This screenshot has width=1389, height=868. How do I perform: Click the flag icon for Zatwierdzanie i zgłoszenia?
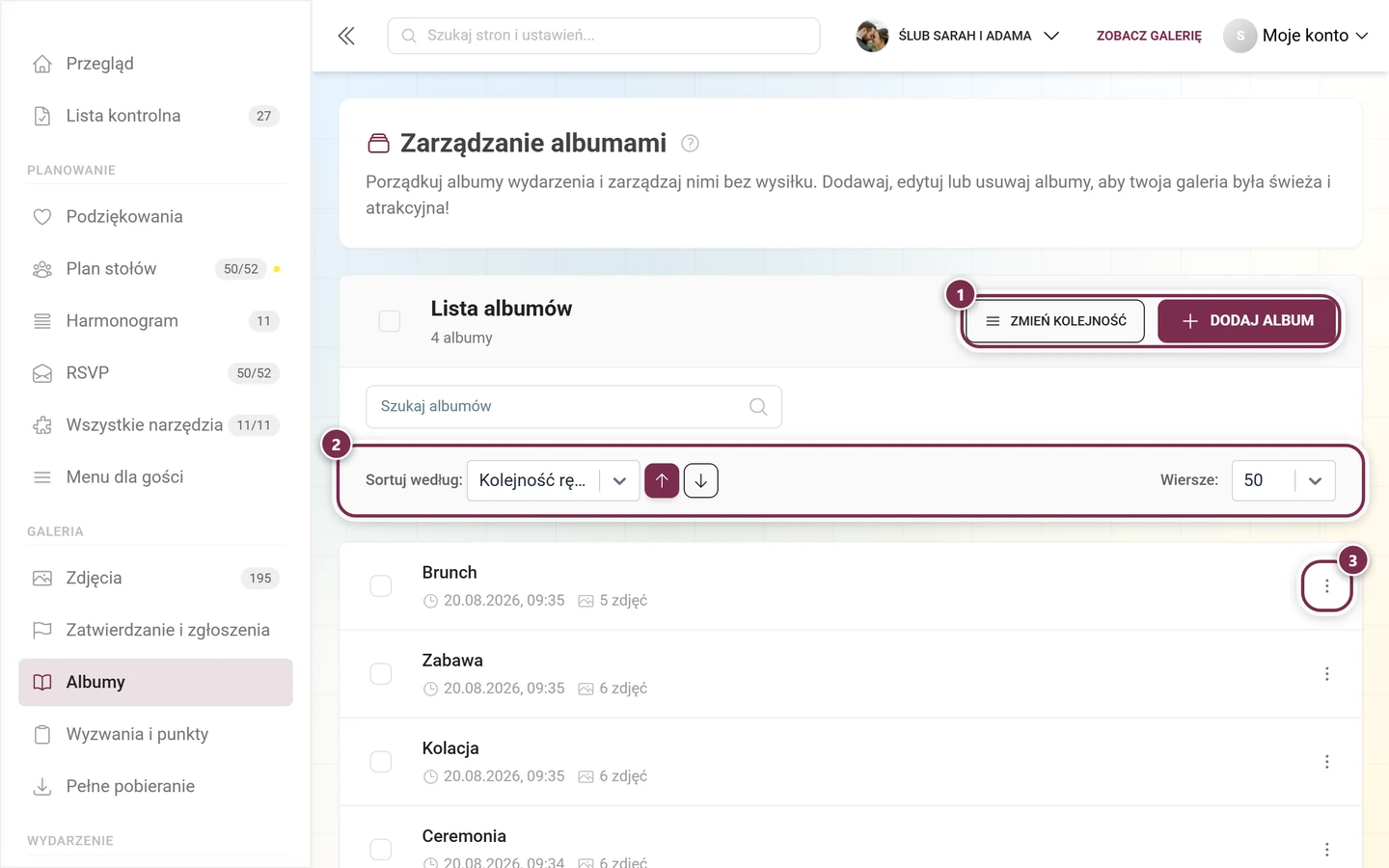tap(42, 630)
